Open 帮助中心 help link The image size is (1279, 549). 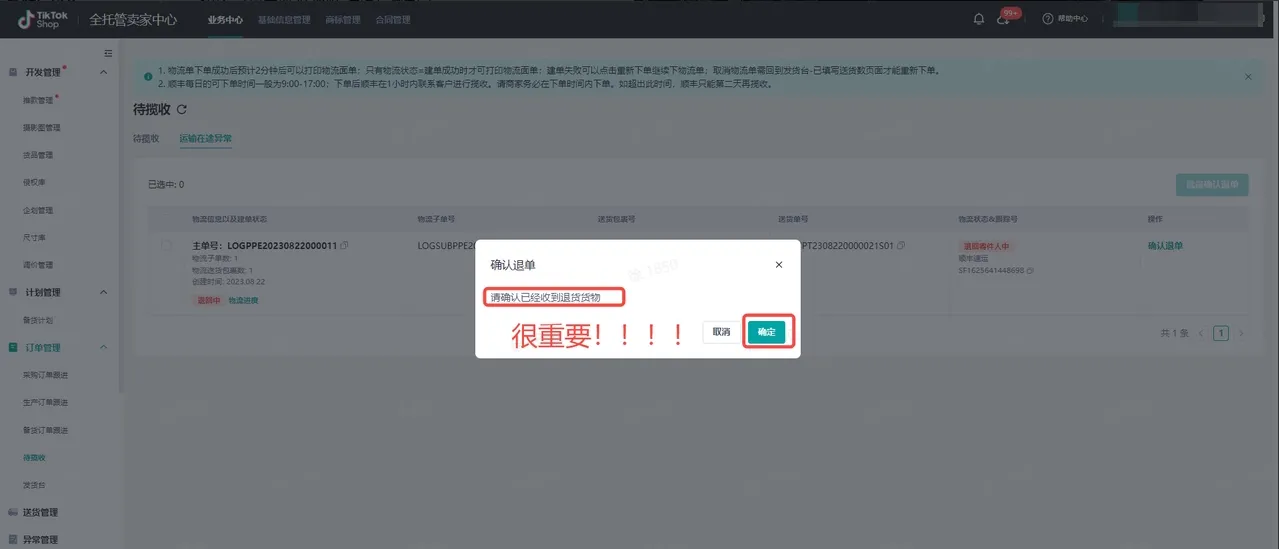point(1065,19)
